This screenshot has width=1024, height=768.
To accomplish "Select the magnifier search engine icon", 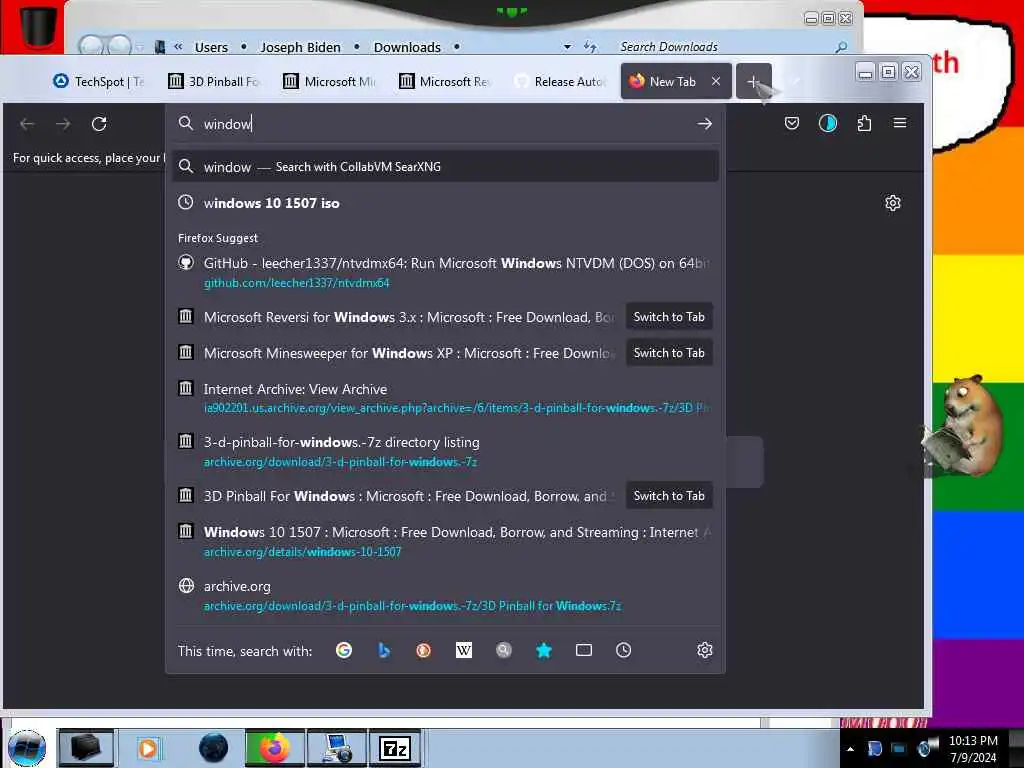I will pyautogui.click(x=504, y=650).
